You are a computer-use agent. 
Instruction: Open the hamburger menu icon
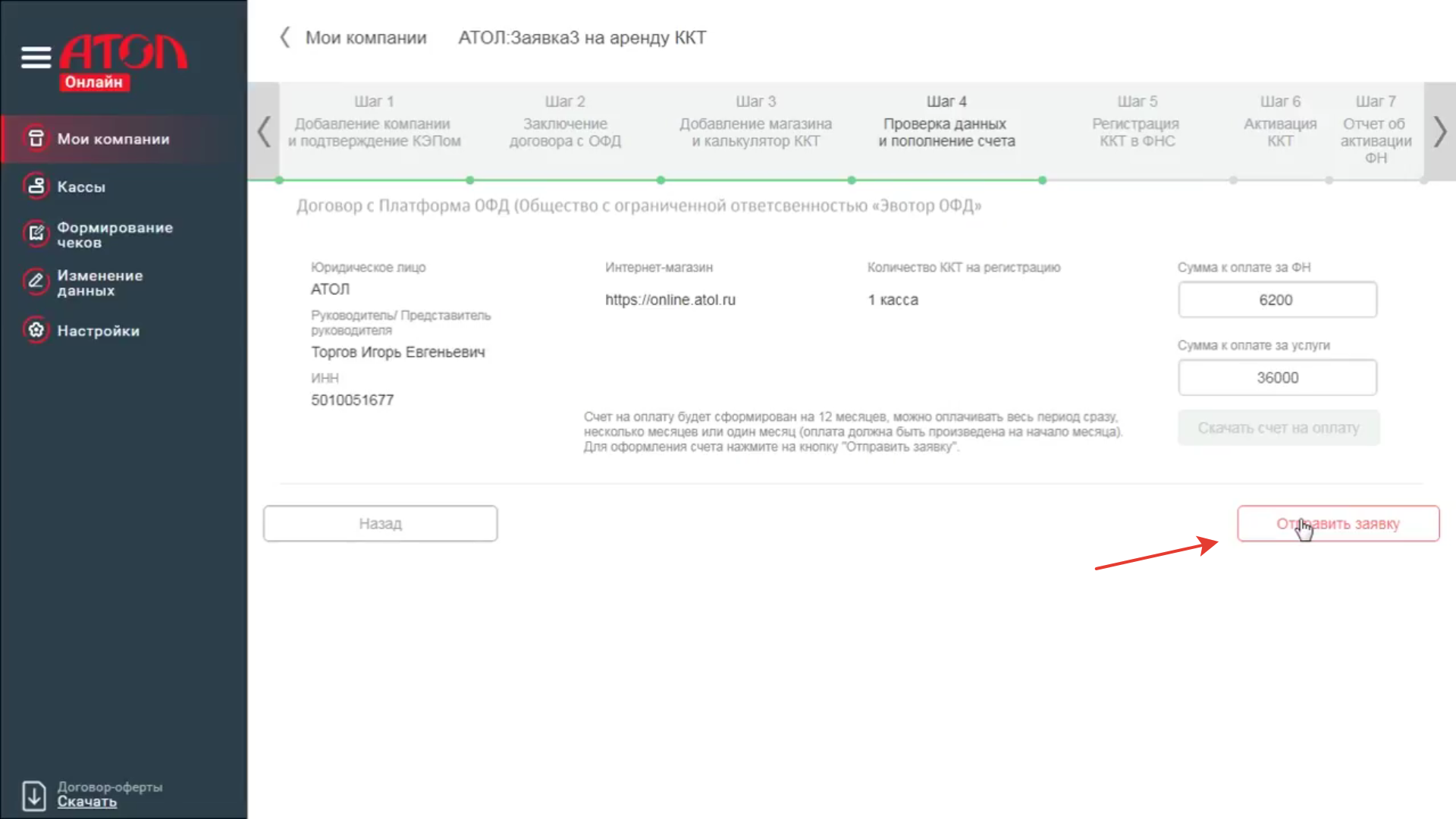coord(36,57)
